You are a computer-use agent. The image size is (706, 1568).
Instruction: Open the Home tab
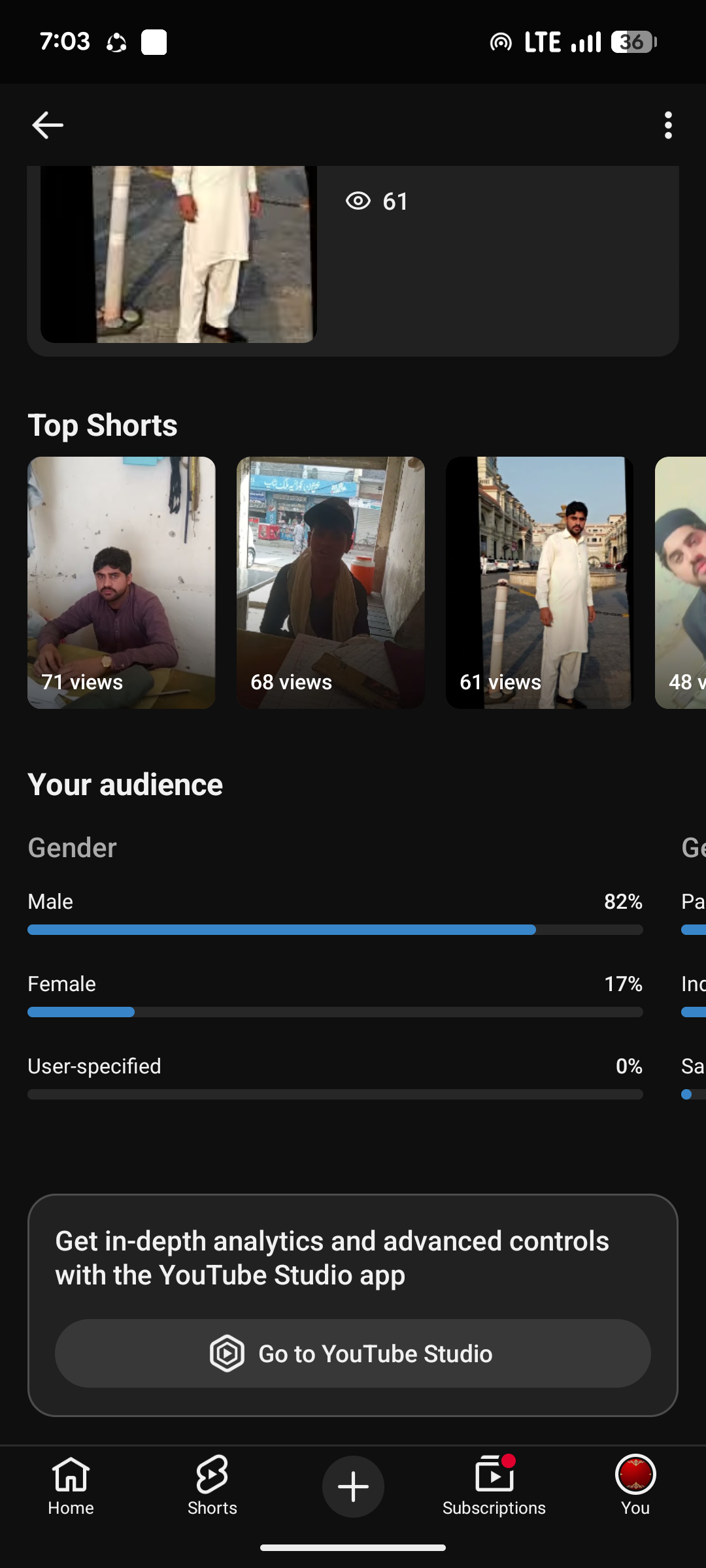[x=71, y=1485]
